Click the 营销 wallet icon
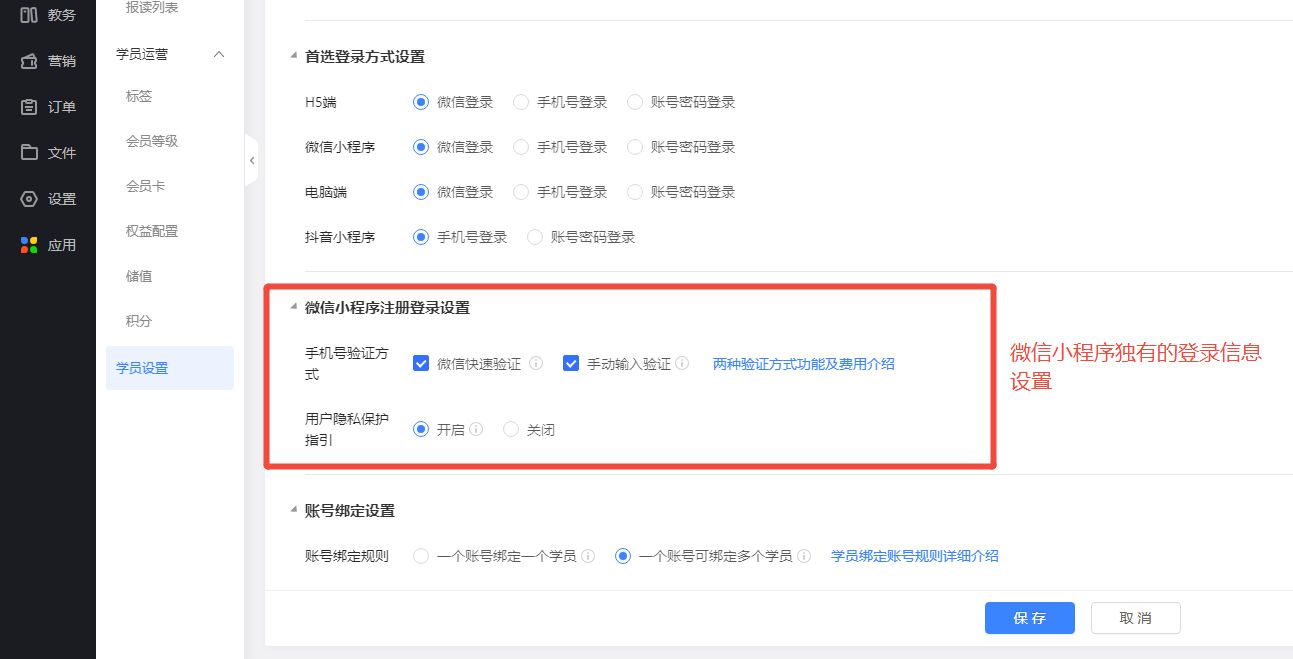1293x659 pixels. point(29,61)
